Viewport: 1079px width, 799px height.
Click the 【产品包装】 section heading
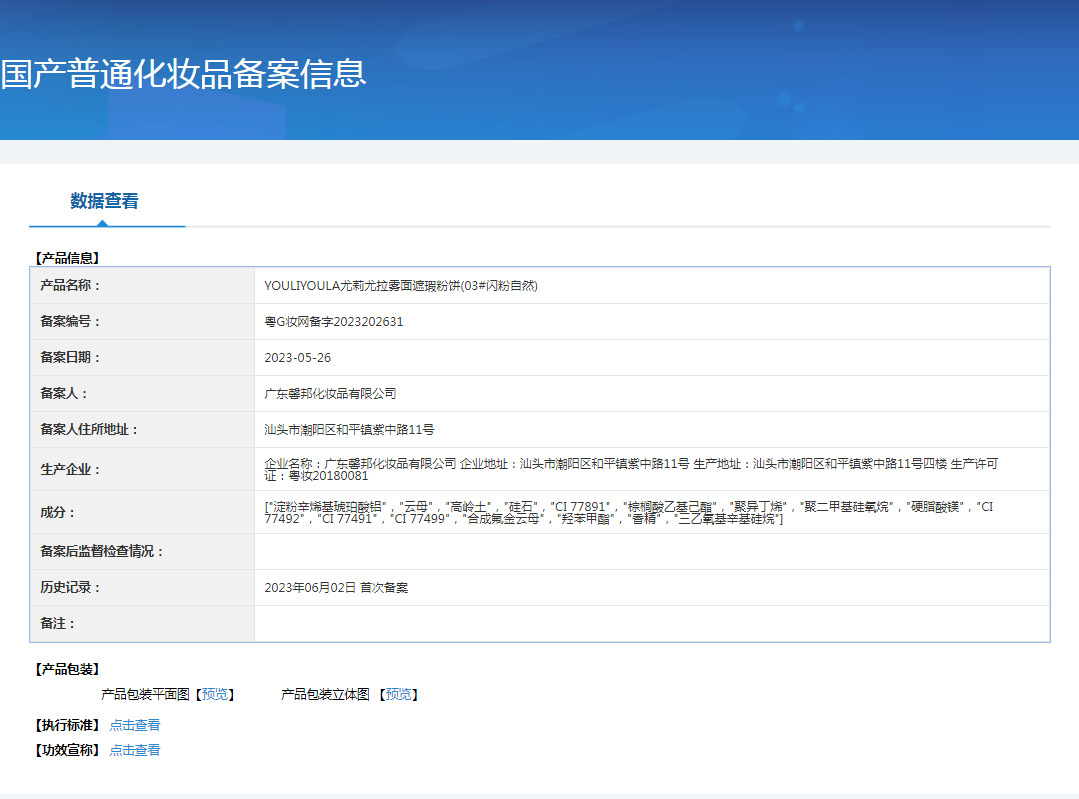tap(67, 669)
